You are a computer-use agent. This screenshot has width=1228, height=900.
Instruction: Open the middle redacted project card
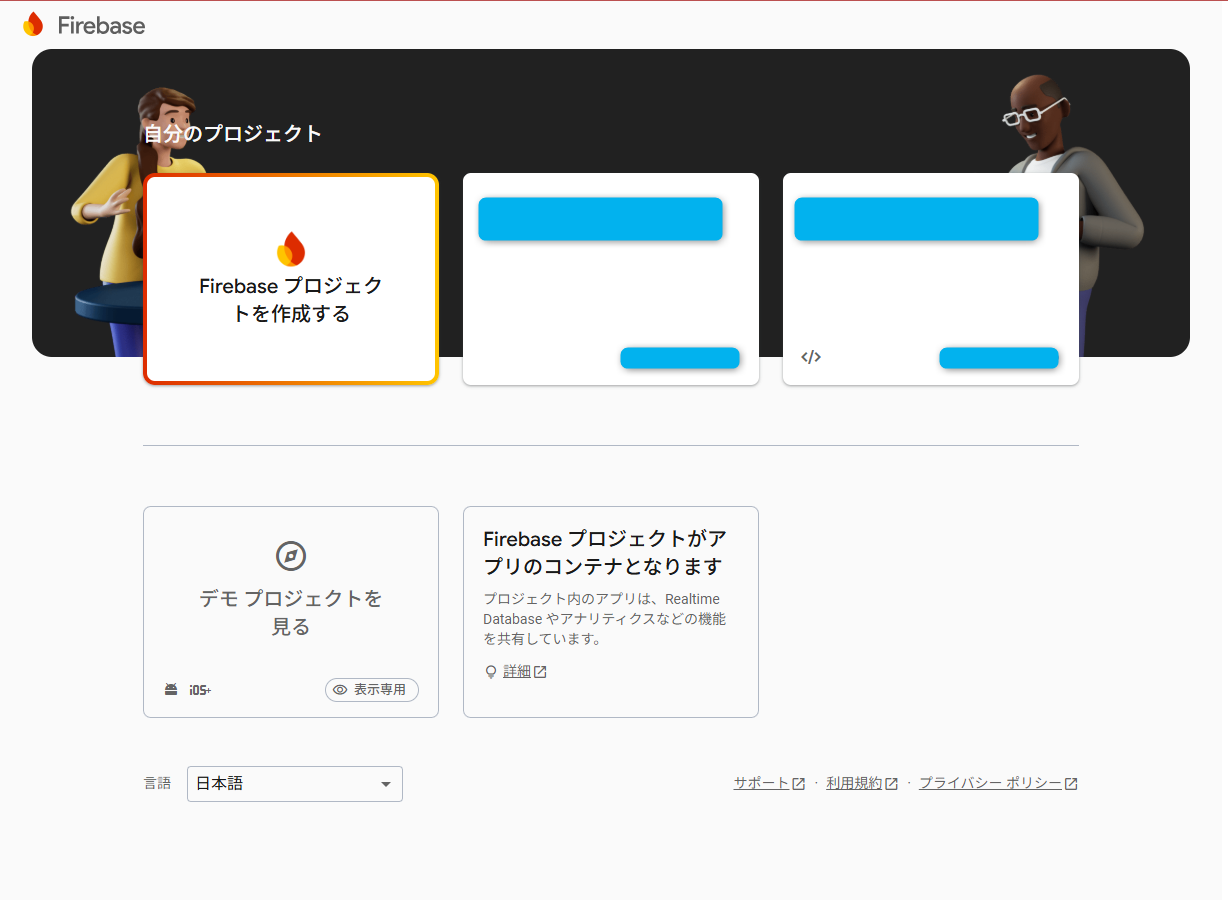coord(611,279)
